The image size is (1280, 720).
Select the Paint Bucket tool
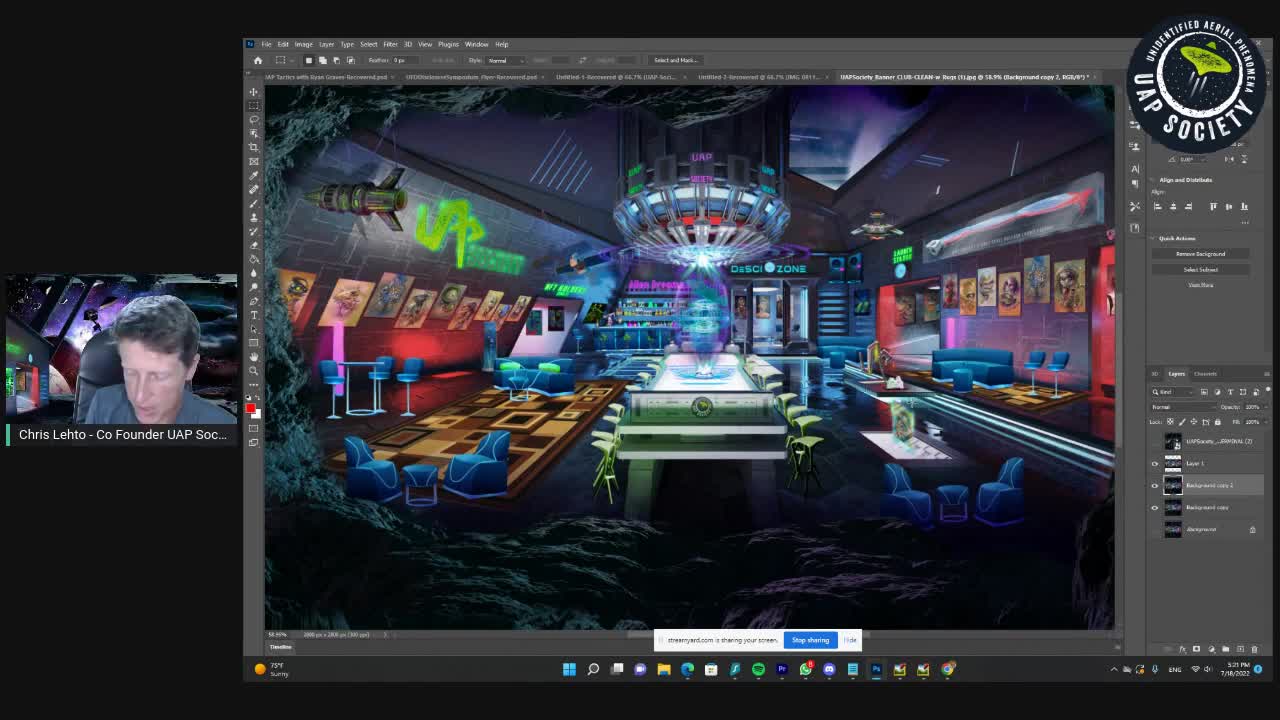coord(254,259)
